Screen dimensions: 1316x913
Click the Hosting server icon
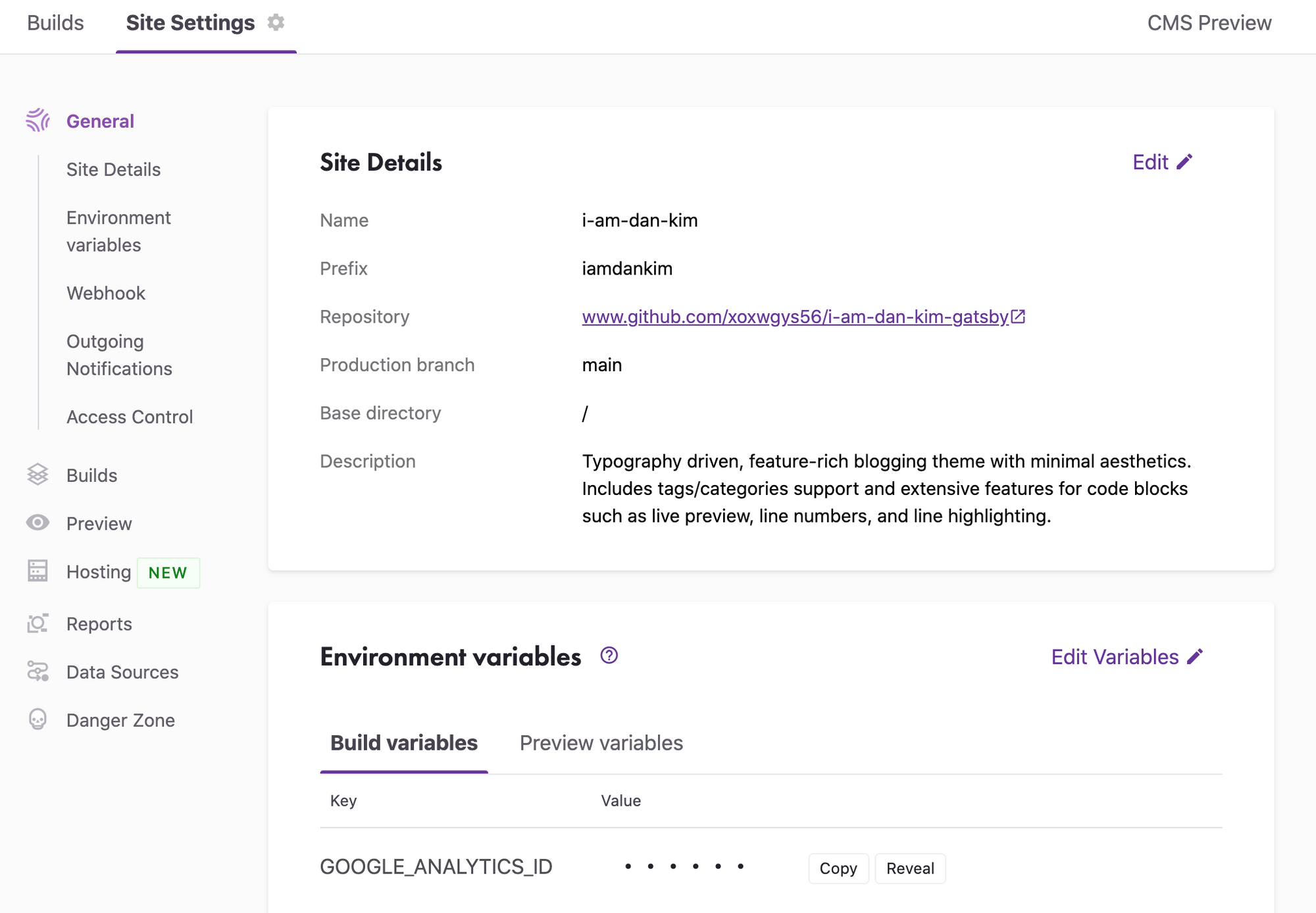tap(38, 571)
